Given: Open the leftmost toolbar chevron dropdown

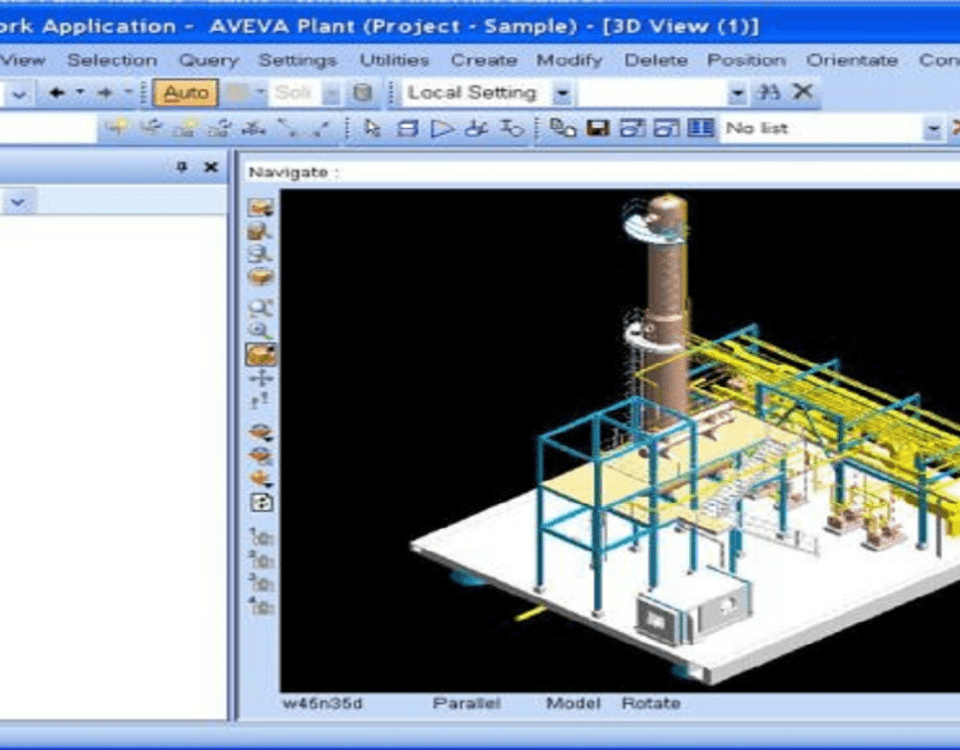Looking at the screenshot, I should [x=19, y=94].
